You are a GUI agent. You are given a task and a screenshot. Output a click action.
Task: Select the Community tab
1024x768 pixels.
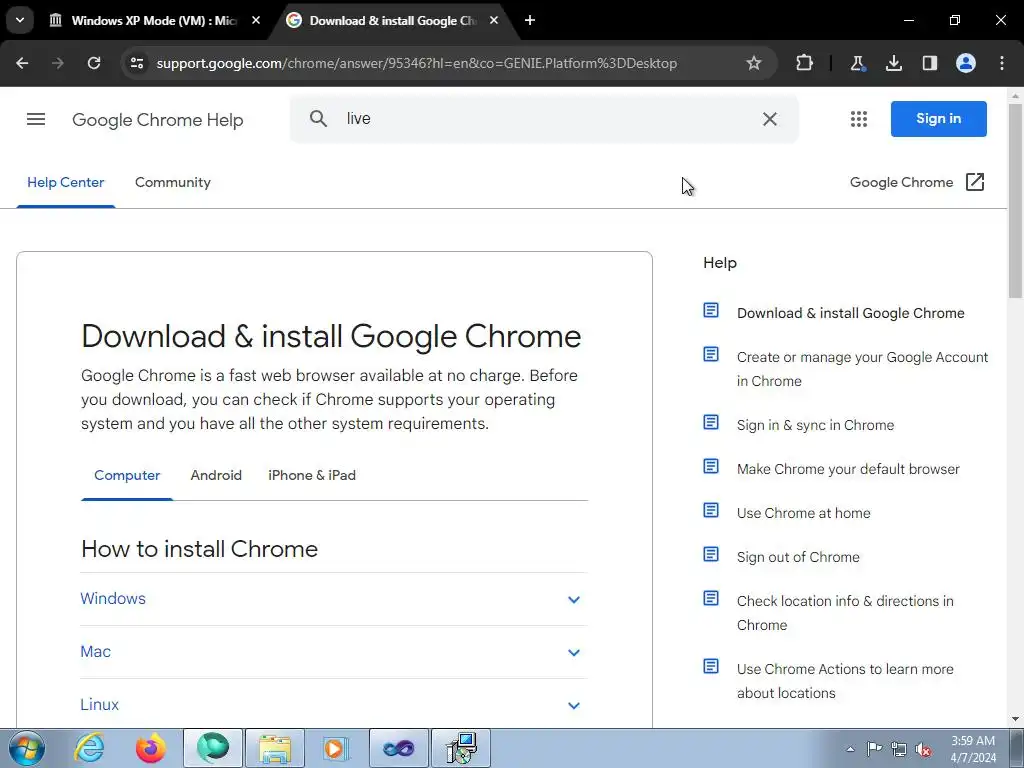[x=172, y=183]
